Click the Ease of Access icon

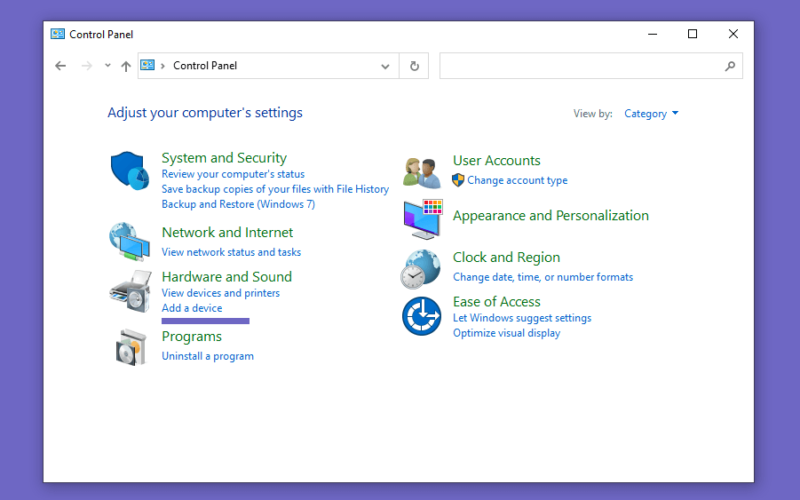coord(421,316)
